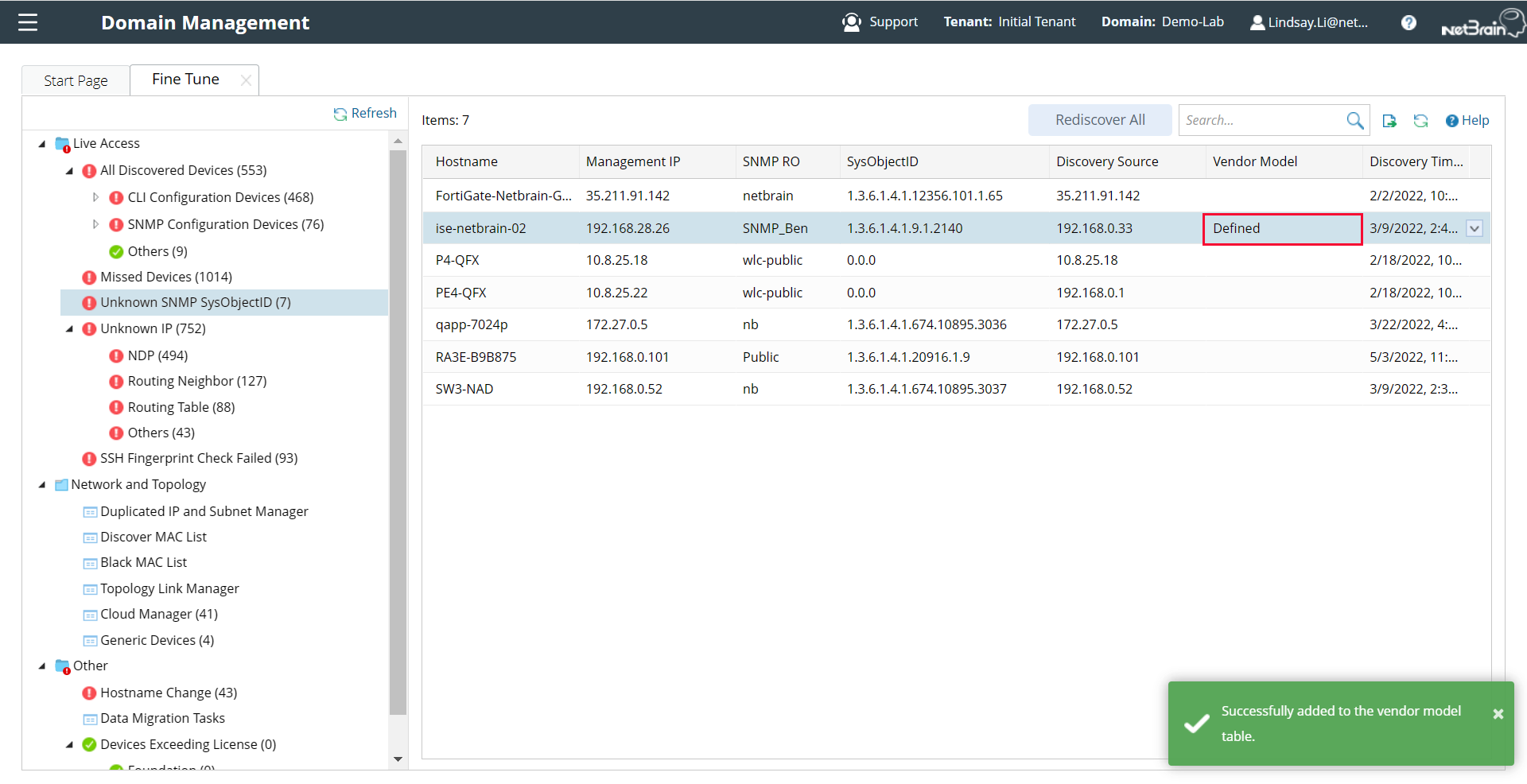1527x784 pixels.
Task: Open Help via the question mark icon
Action: 1467,120
